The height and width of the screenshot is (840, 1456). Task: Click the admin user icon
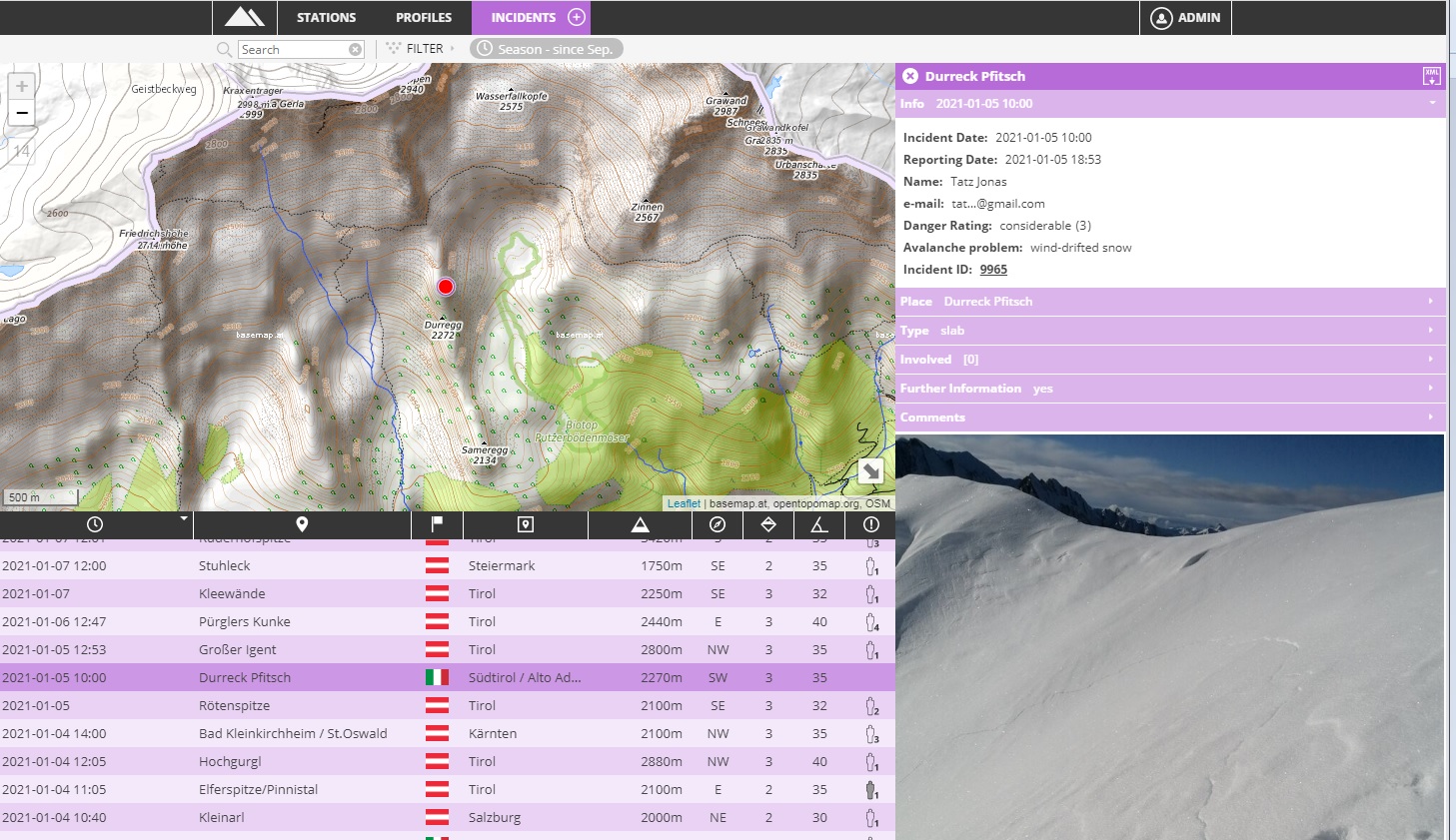(1161, 18)
